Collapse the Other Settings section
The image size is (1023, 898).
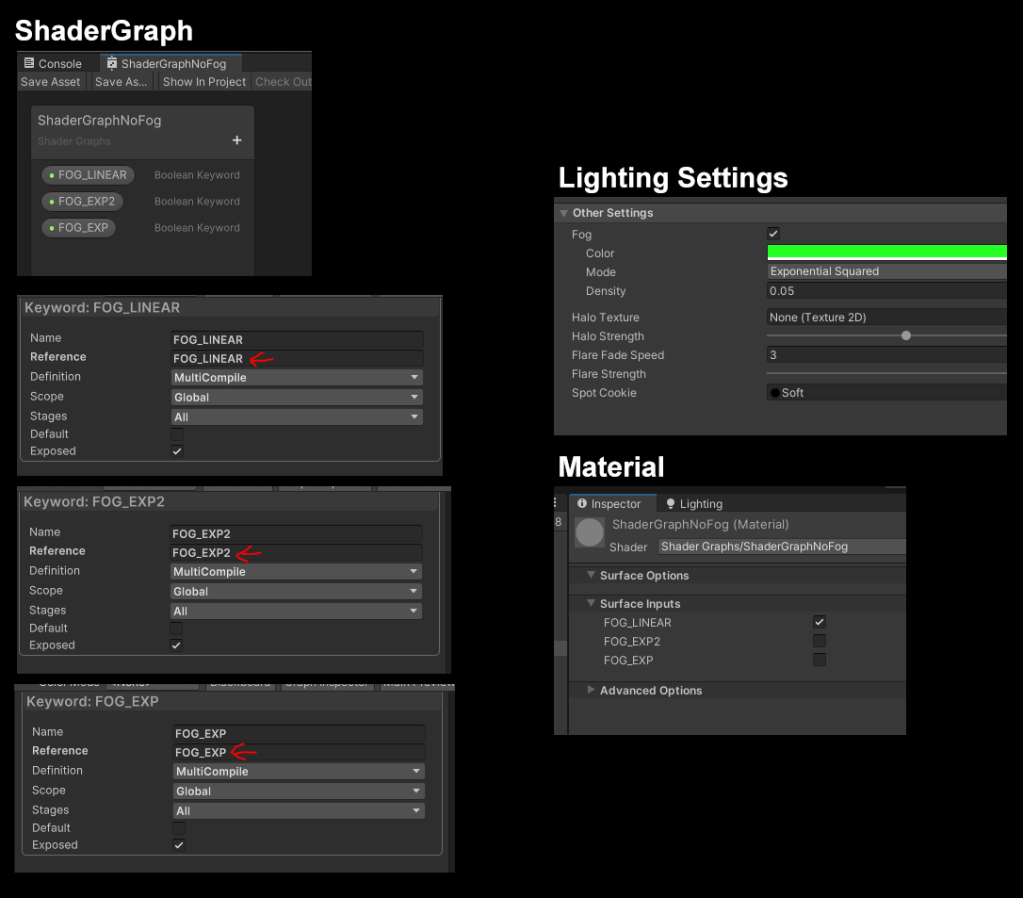tap(564, 213)
